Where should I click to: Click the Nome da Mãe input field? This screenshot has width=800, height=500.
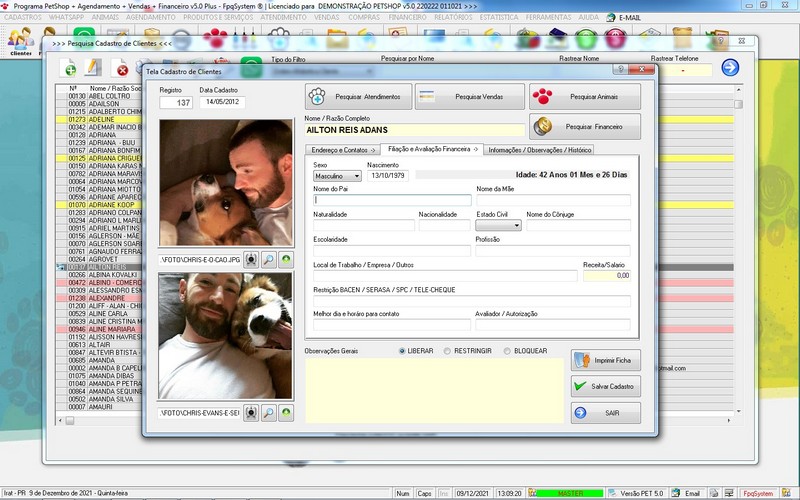(553, 200)
